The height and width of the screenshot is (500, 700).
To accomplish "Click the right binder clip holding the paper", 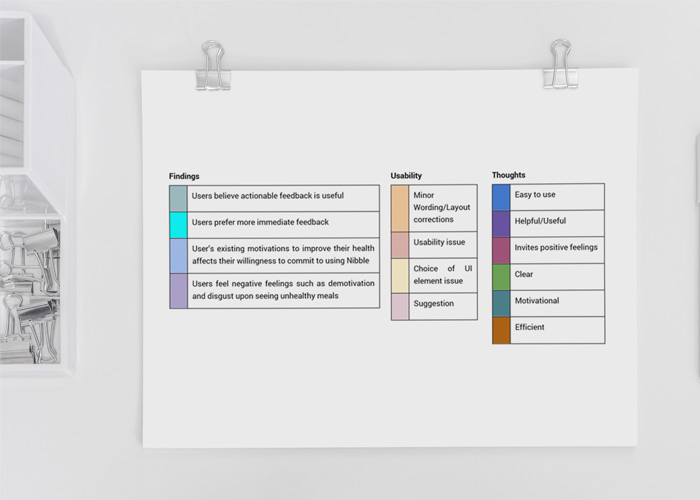I will (x=560, y=64).
